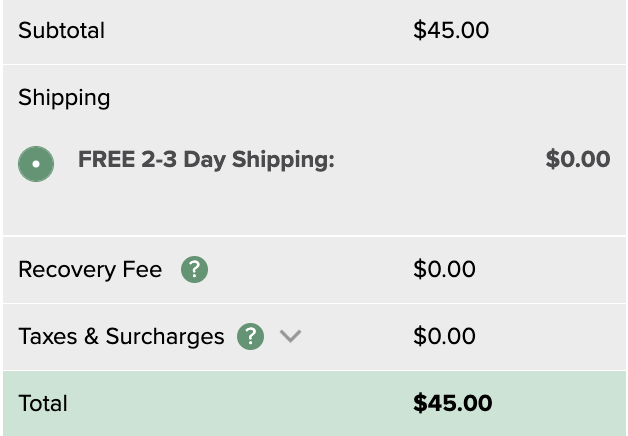
Task: Click the word Taxes in taxes row
Action: 48,336
